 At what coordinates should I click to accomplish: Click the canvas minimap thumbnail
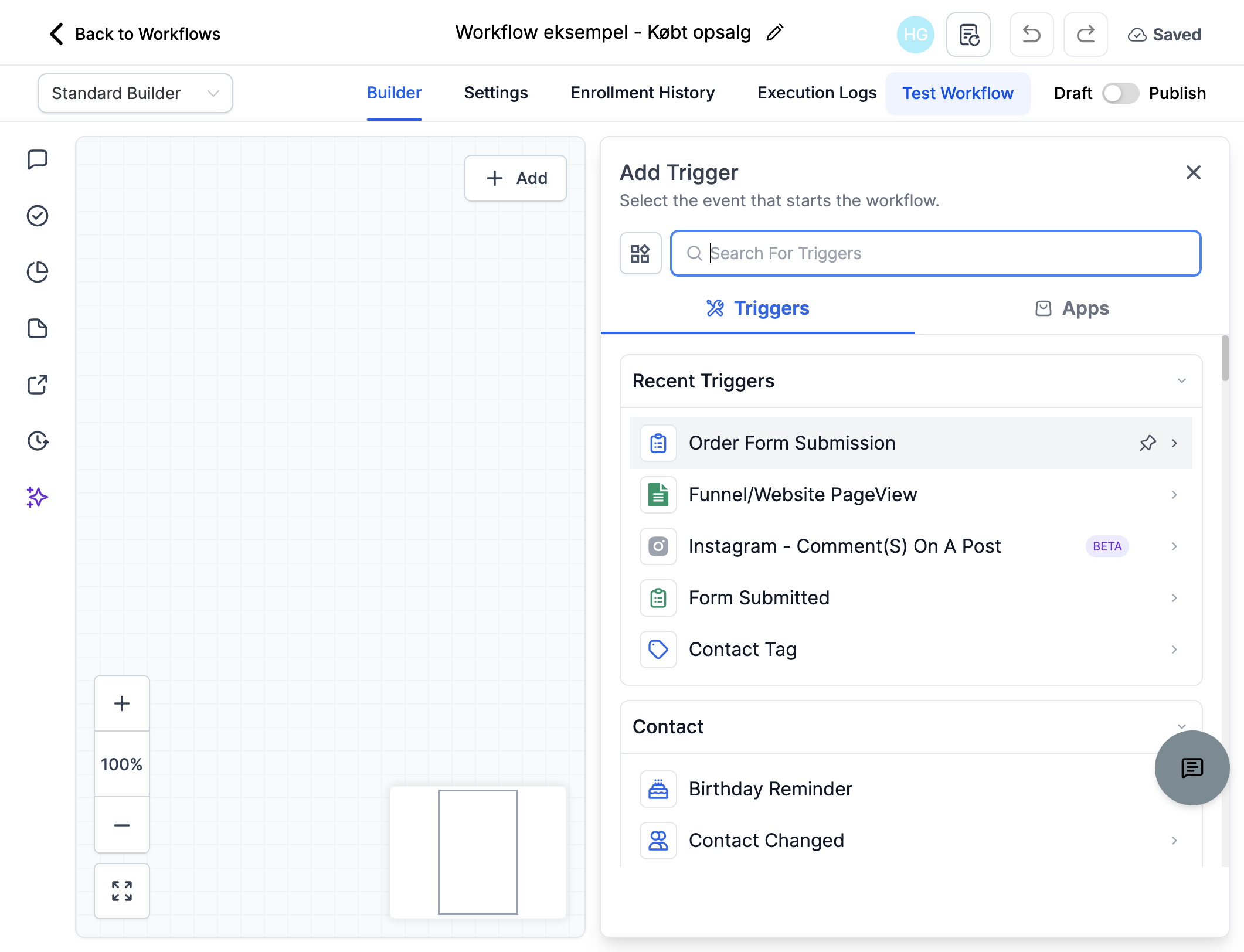click(478, 852)
